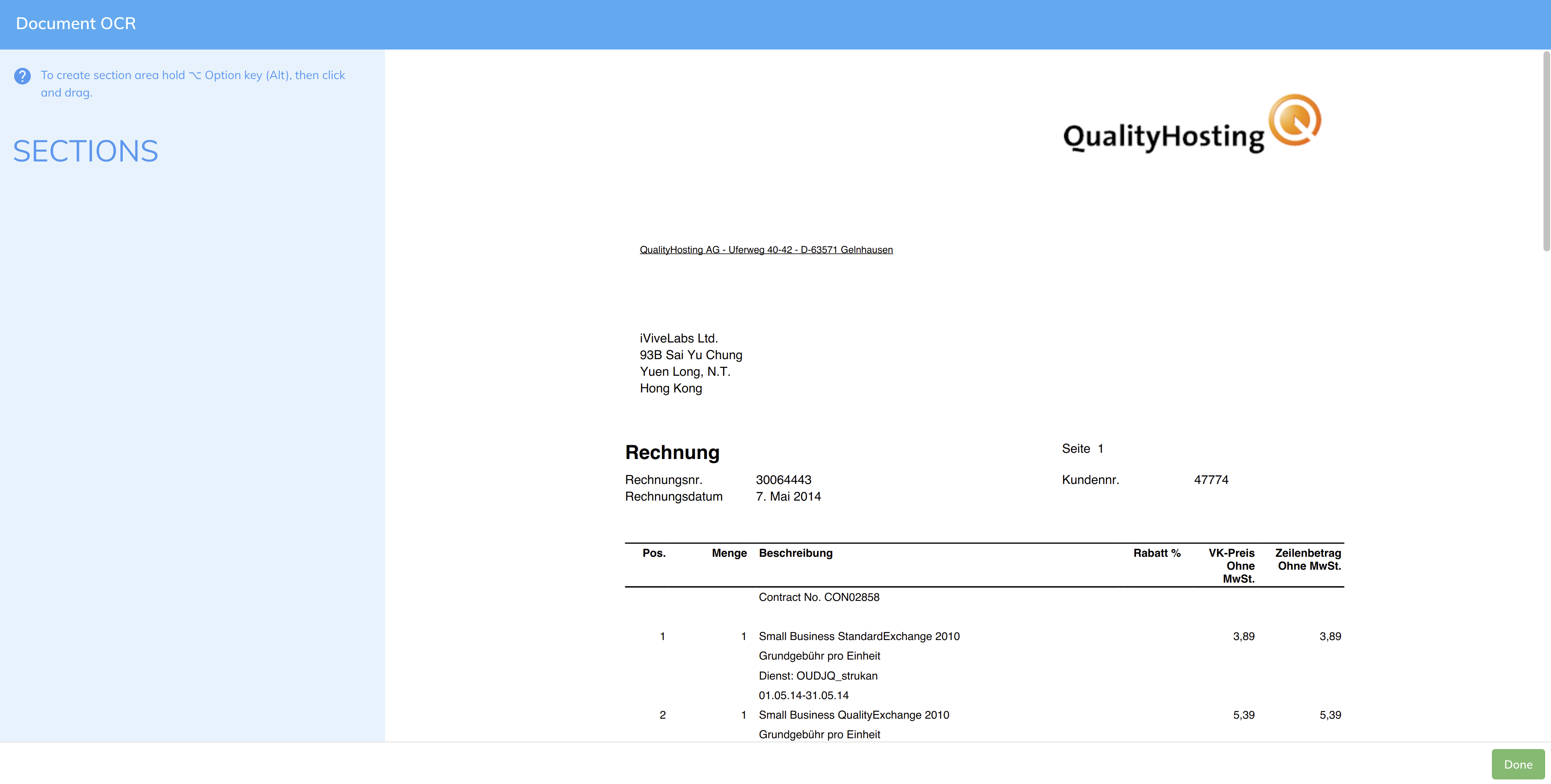The height and width of the screenshot is (784, 1551).
Task: Click the QualityHosting AG Uferweg sender address line
Action: click(766, 250)
